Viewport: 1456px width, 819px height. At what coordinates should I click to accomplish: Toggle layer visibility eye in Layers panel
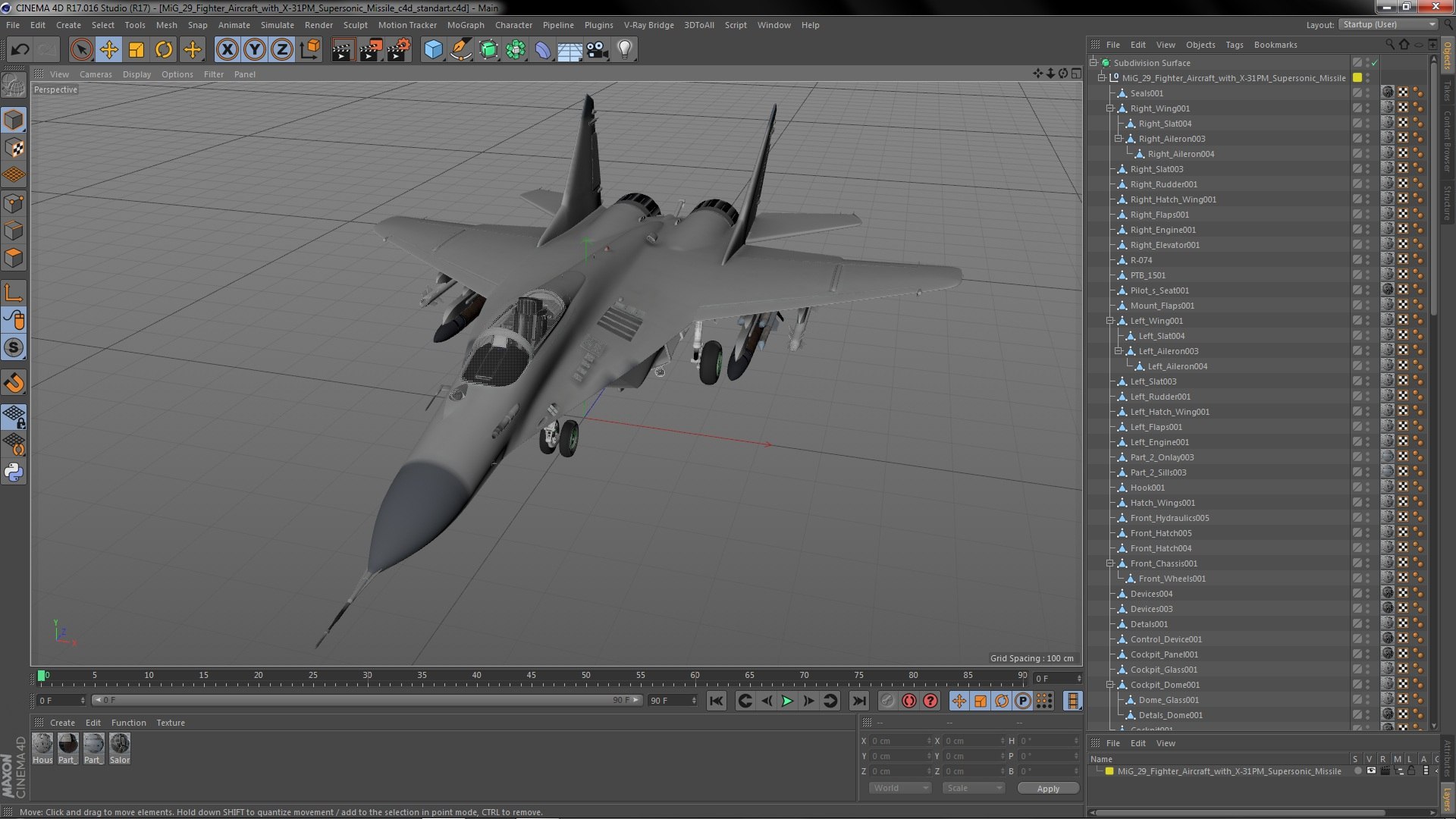click(1371, 771)
